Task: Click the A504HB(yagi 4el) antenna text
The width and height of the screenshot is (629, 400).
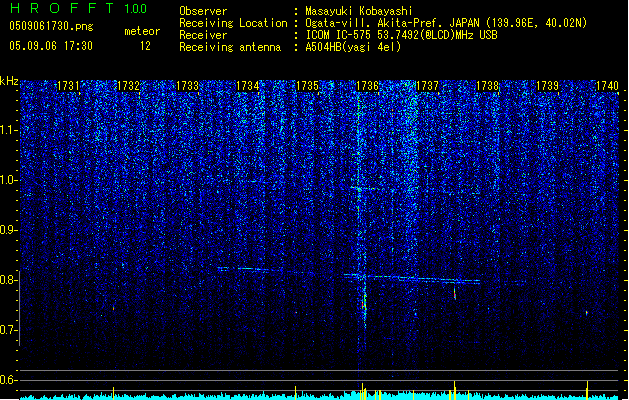Action: pos(353,47)
